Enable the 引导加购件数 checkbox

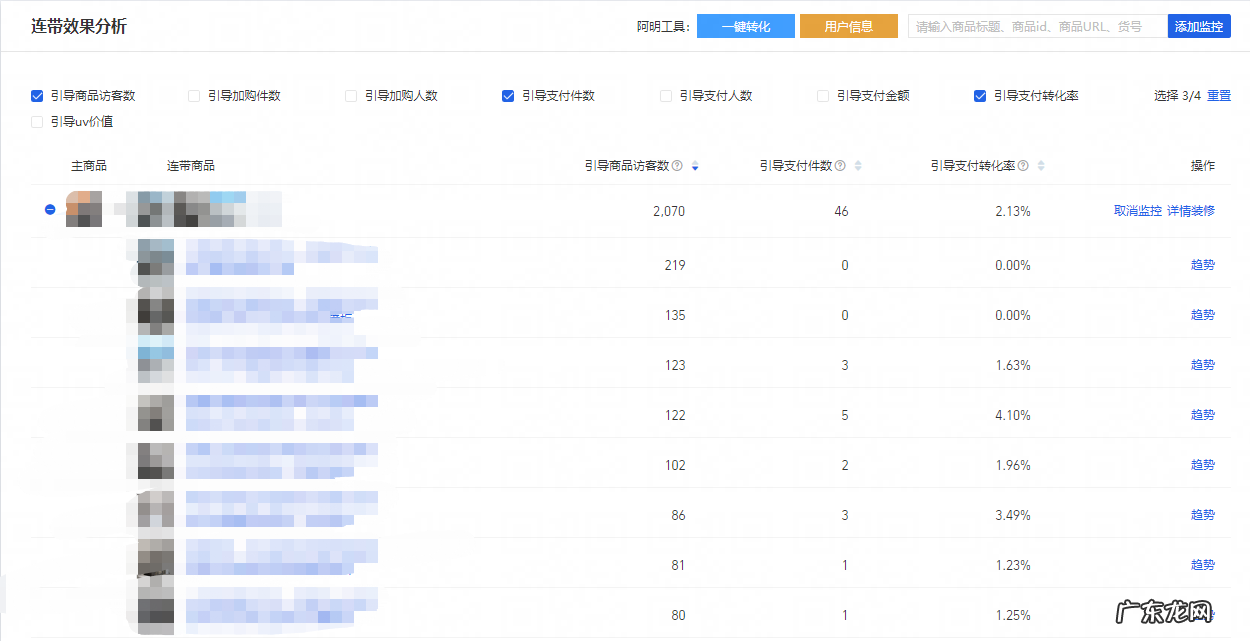tap(193, 95)
